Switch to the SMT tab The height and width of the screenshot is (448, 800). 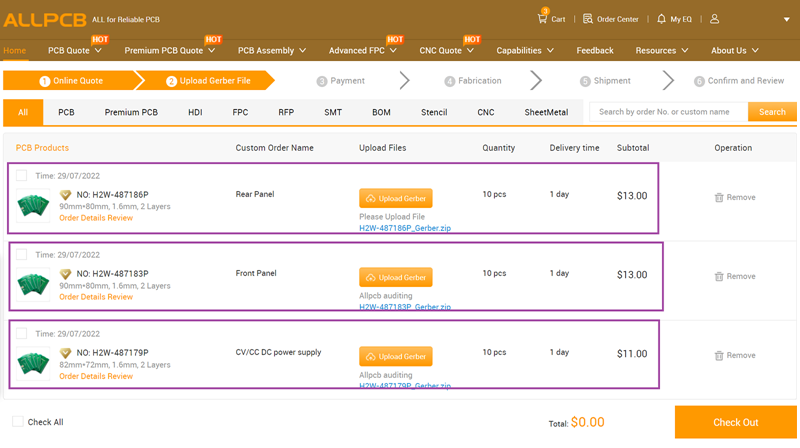coord(333,112)
